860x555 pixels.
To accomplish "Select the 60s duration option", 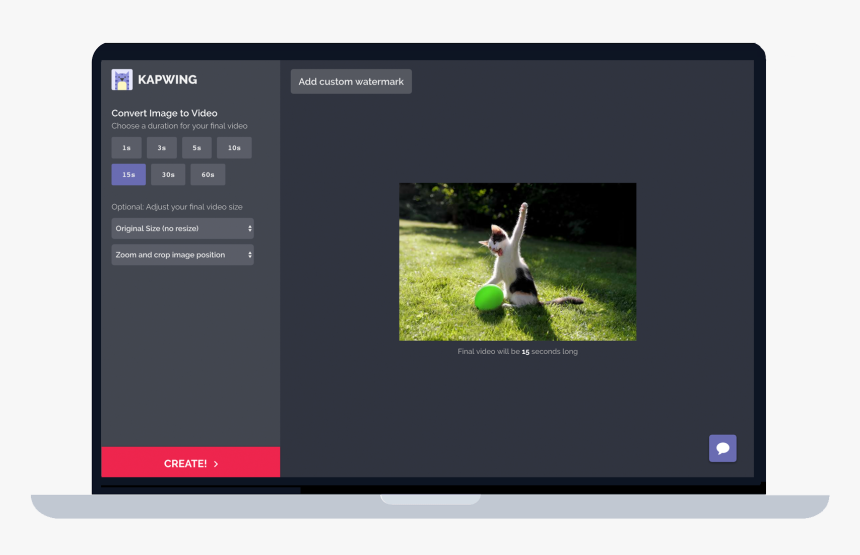I will tap(208, 174).
